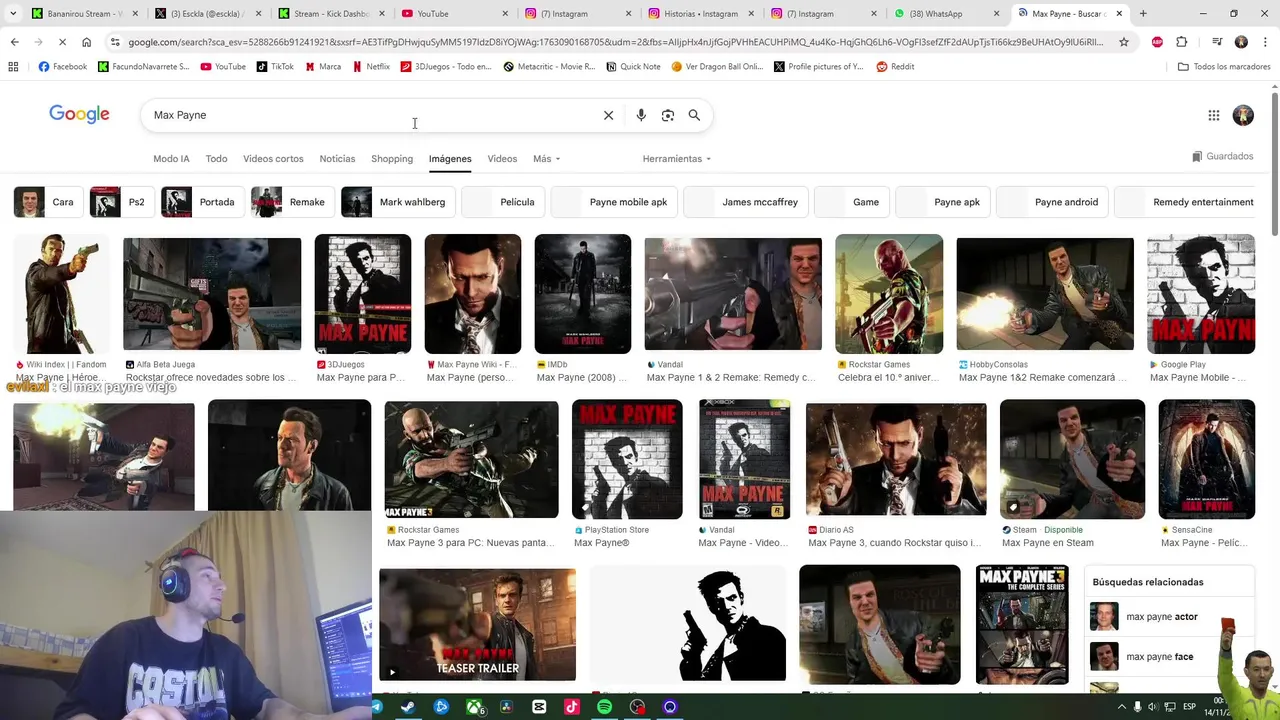Open the TikTok bookmark

click(x=275, y=67)
